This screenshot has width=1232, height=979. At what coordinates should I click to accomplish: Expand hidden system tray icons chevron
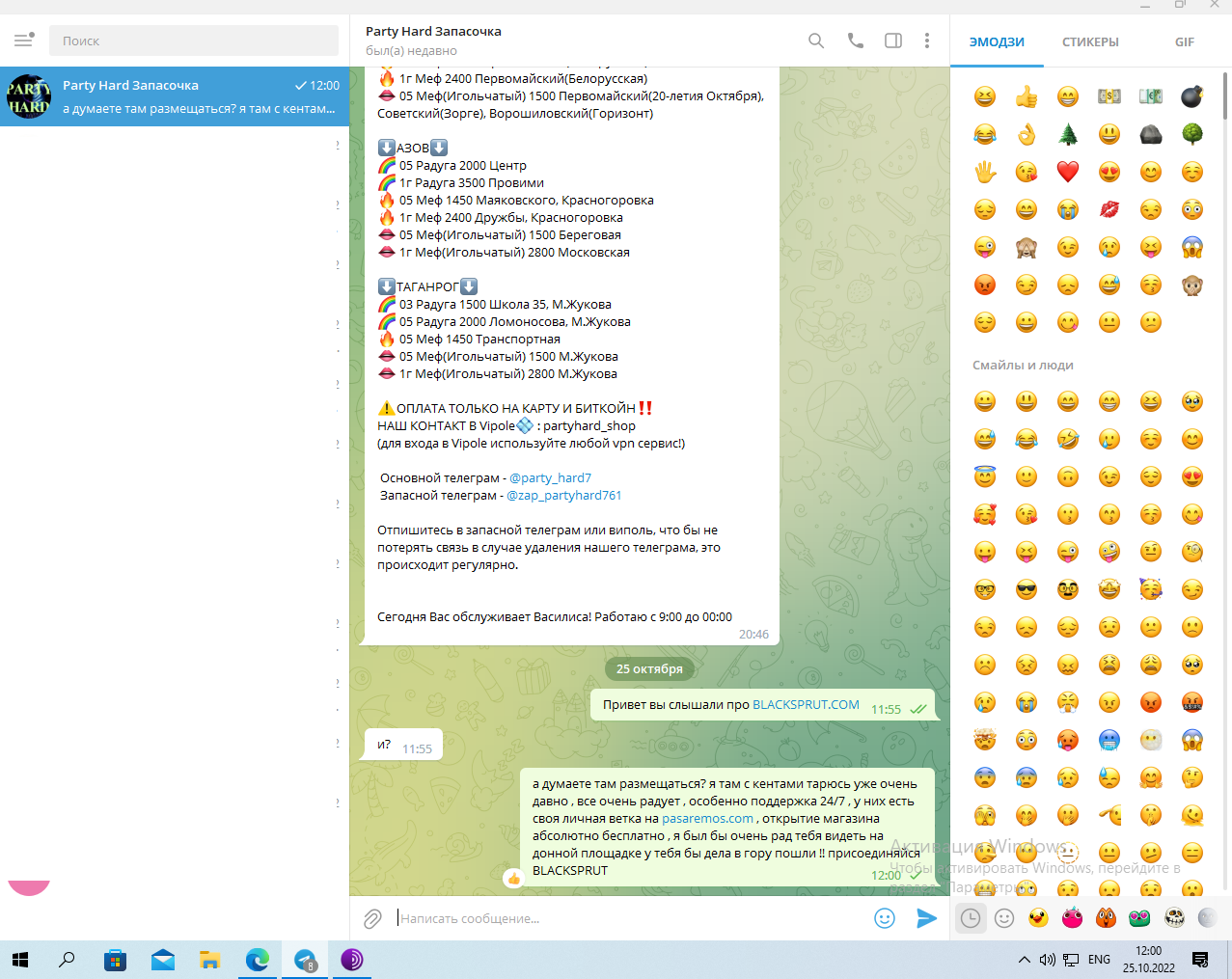(1024, 960)
